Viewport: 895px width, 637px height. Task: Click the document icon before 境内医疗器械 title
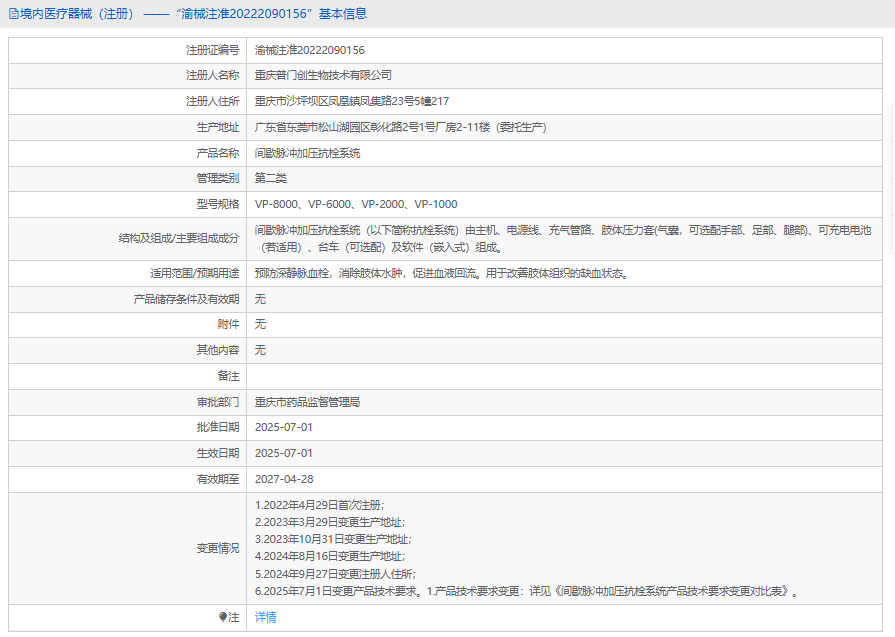14,14
